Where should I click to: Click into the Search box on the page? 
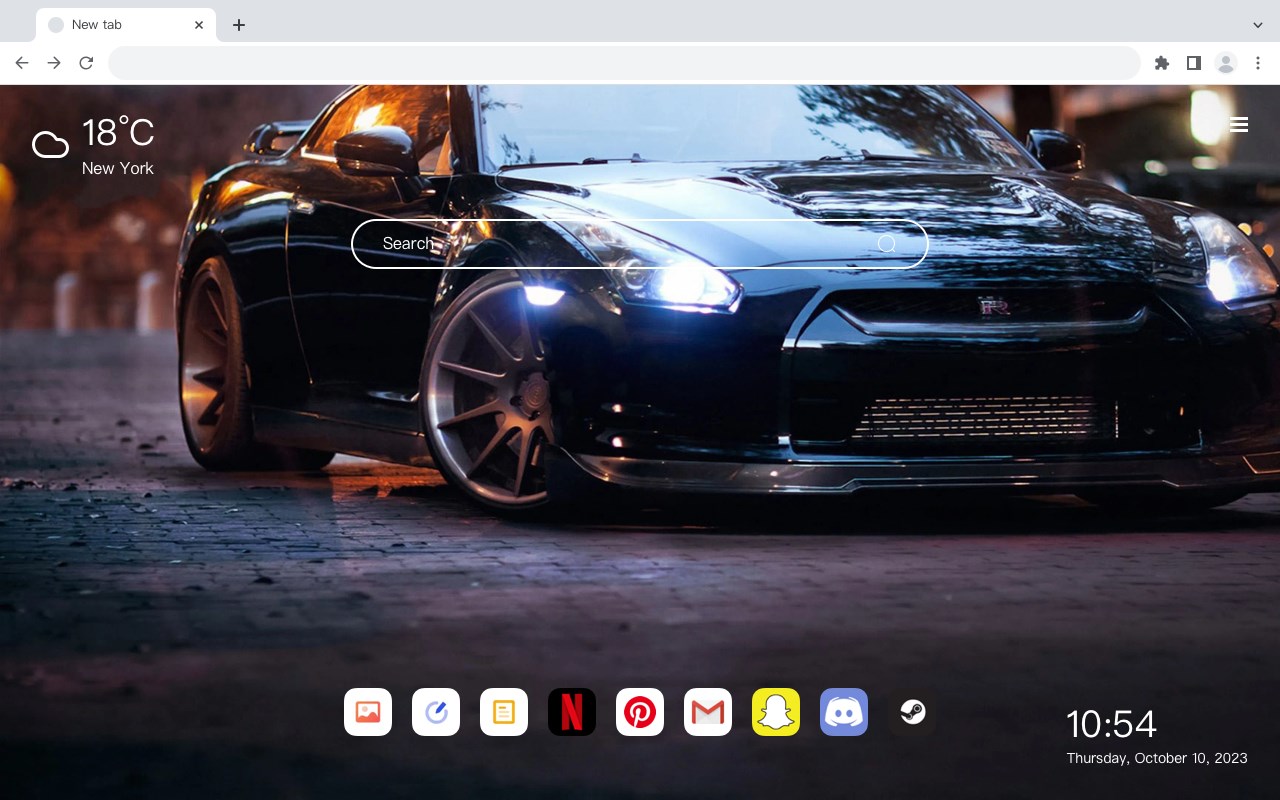coord(640,244)
